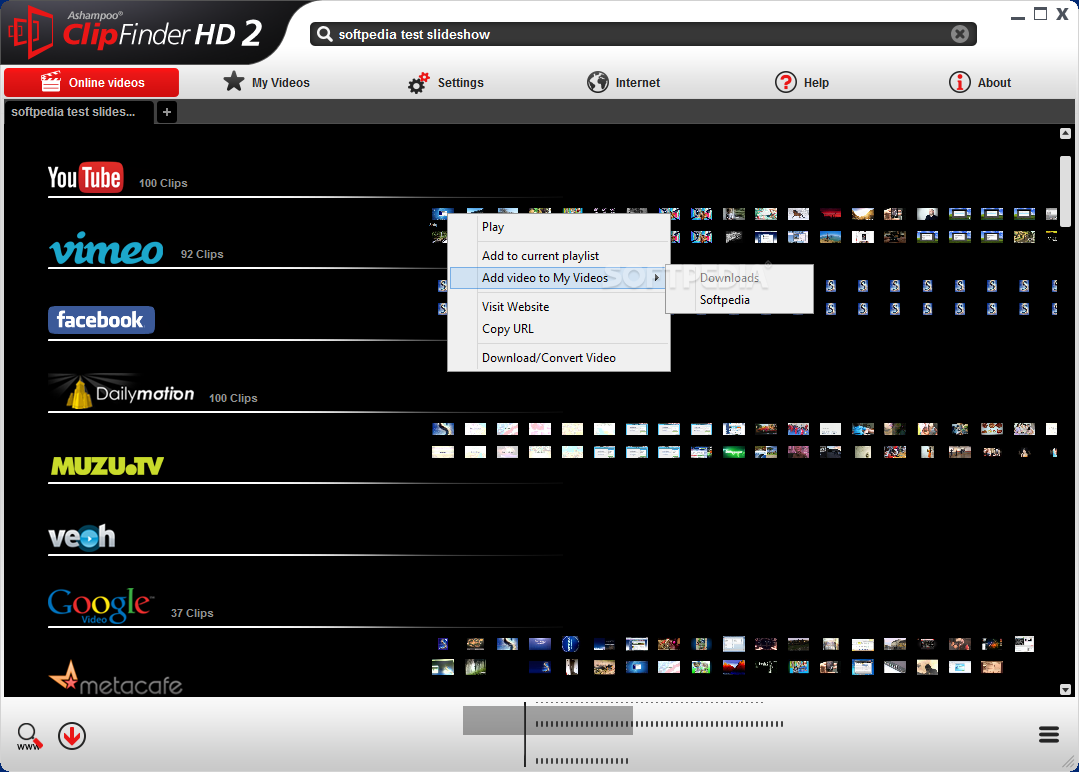Open the last thumbnail in Google Video top row

pyautogui.click(x=1024, y=644)
